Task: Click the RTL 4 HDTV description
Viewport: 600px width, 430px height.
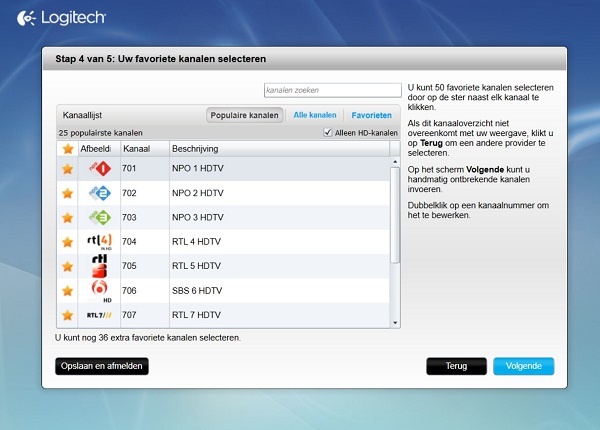Action: point(196,242)
